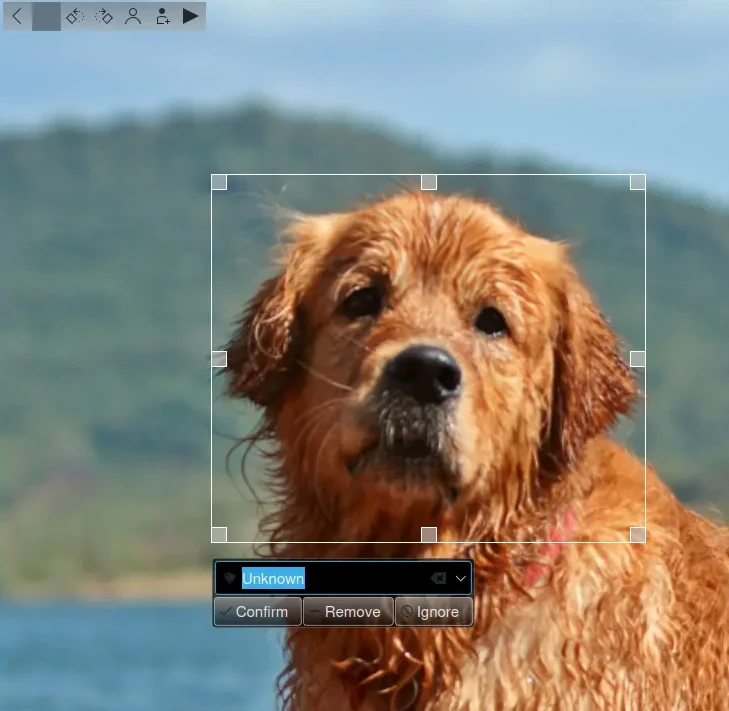Screen dimensions: 729x711
Task: Click top-left resize handle of face box
Action: [219, 182]
